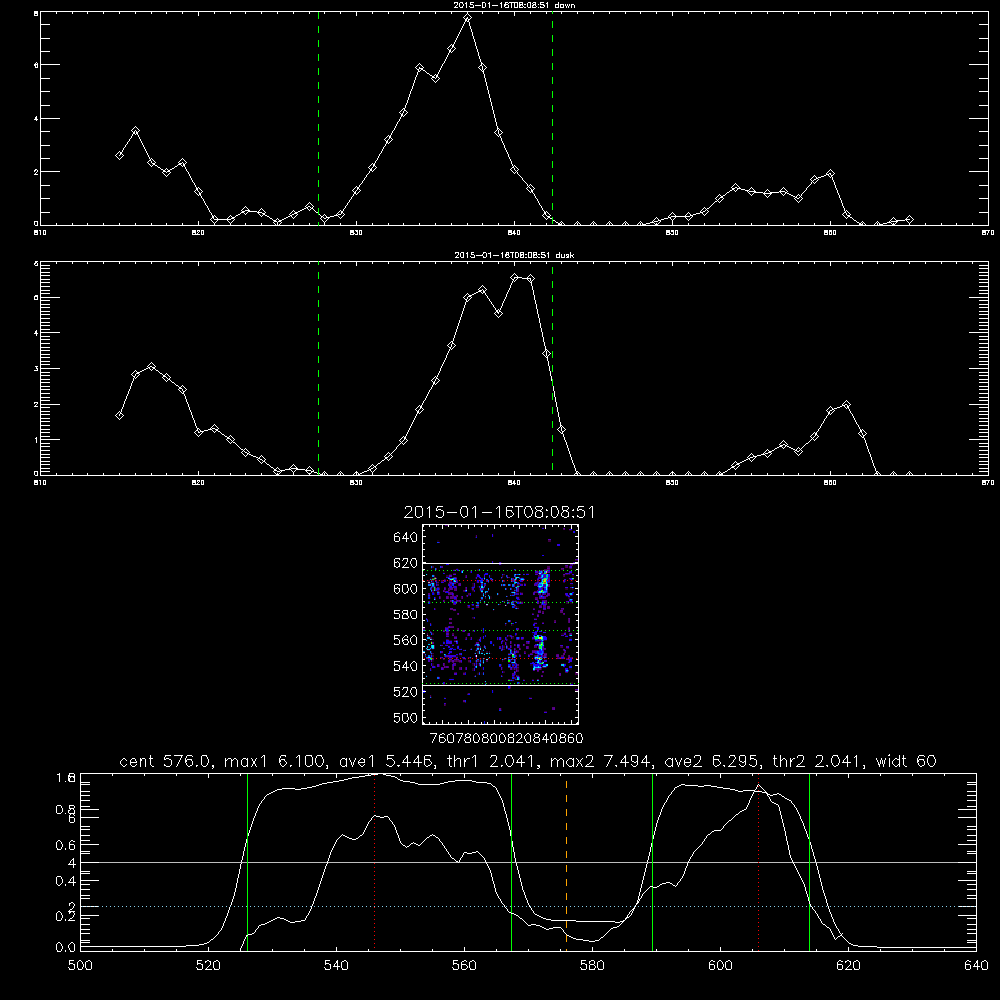
Task: Click the leftmost green vertical line in bottom plot
Action: tap(247, 862)
